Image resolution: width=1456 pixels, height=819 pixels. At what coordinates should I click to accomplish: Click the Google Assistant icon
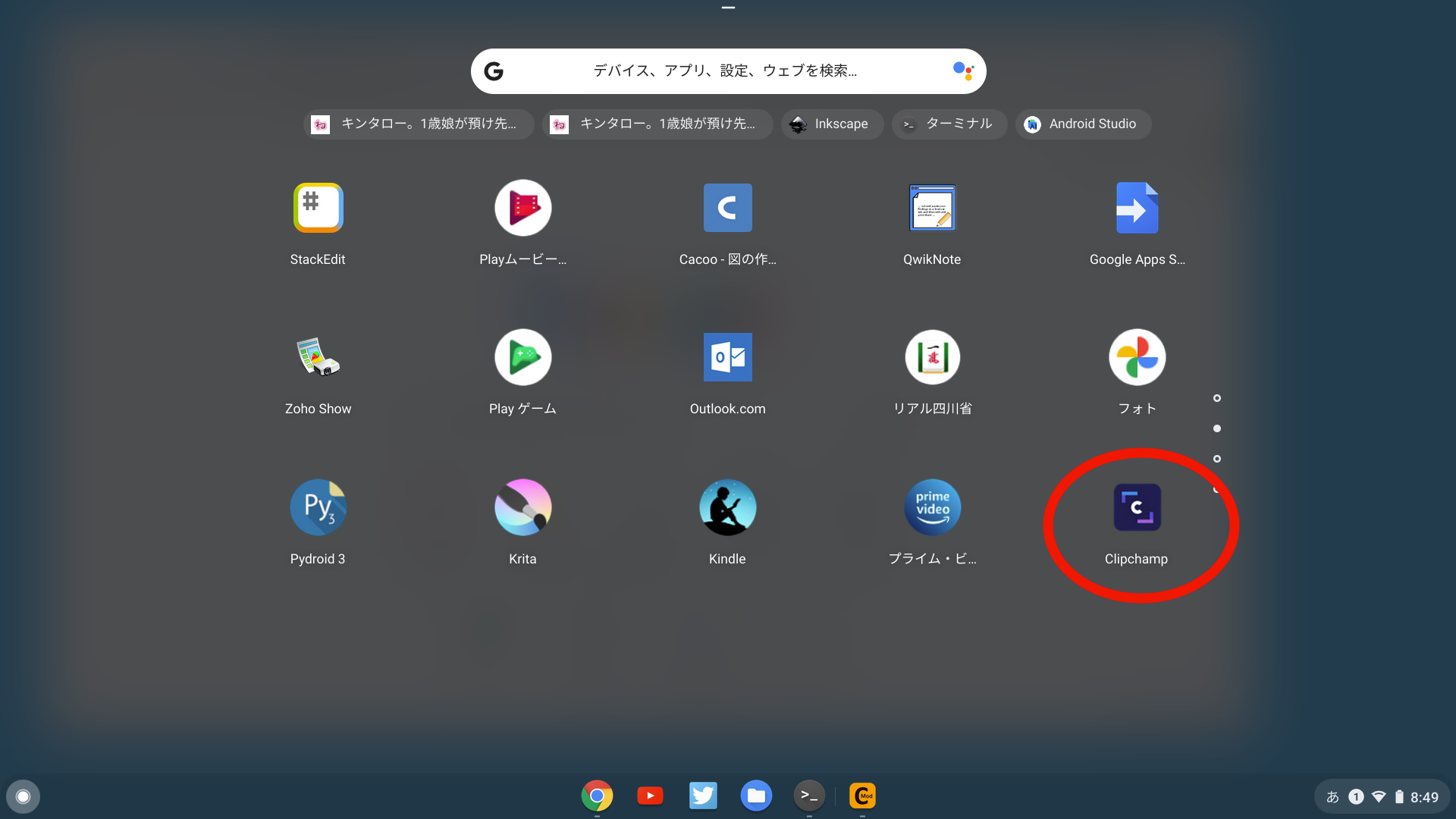(963, 71)
